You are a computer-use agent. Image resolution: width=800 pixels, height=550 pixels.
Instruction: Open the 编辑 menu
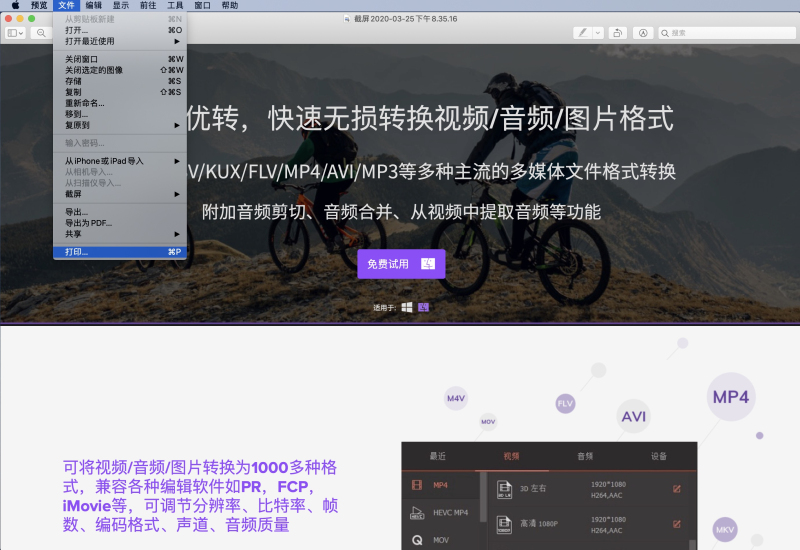click(x=93, y=5)
